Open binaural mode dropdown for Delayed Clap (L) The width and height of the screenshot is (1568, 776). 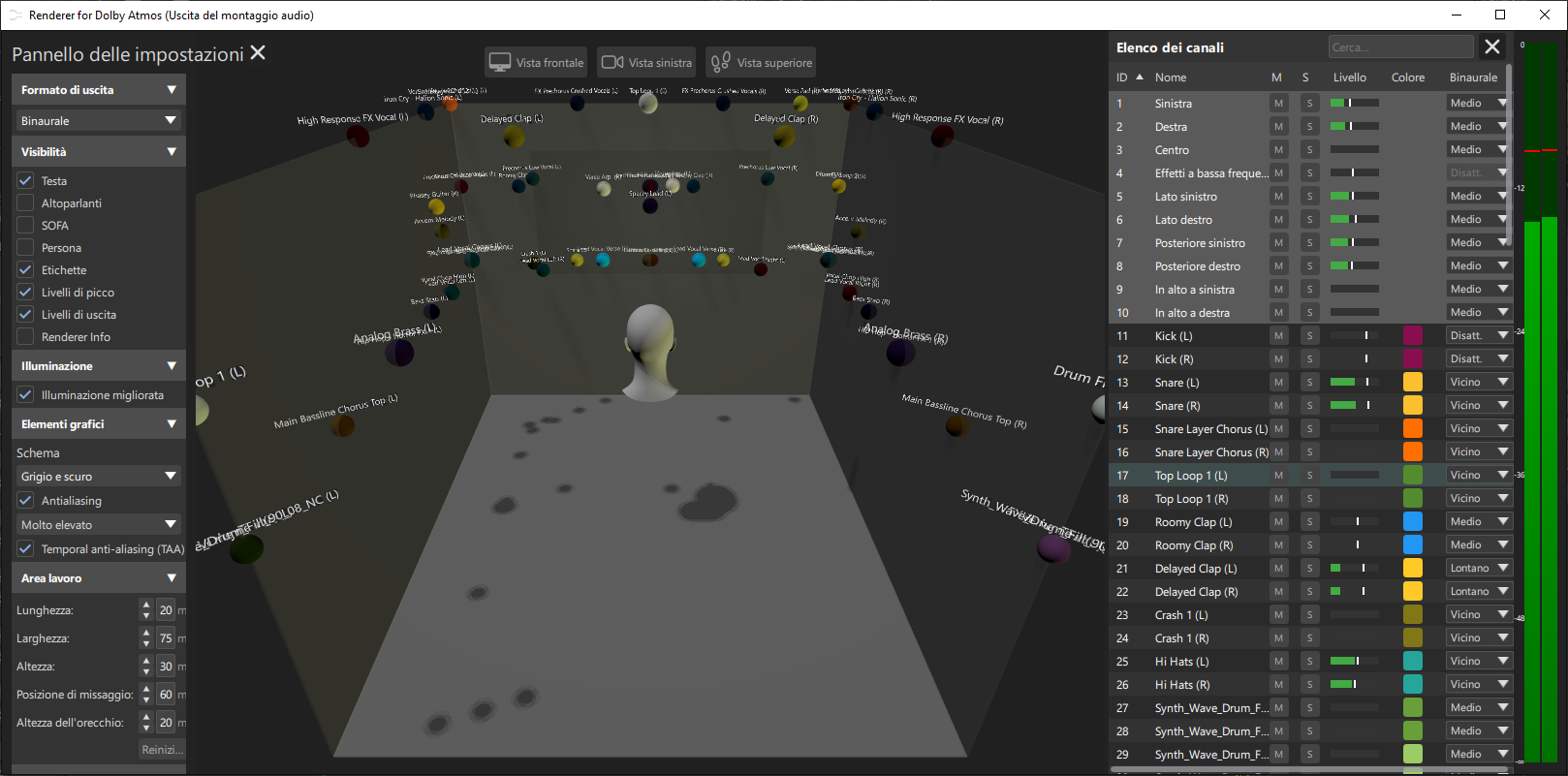click(x=1479, y=569)
